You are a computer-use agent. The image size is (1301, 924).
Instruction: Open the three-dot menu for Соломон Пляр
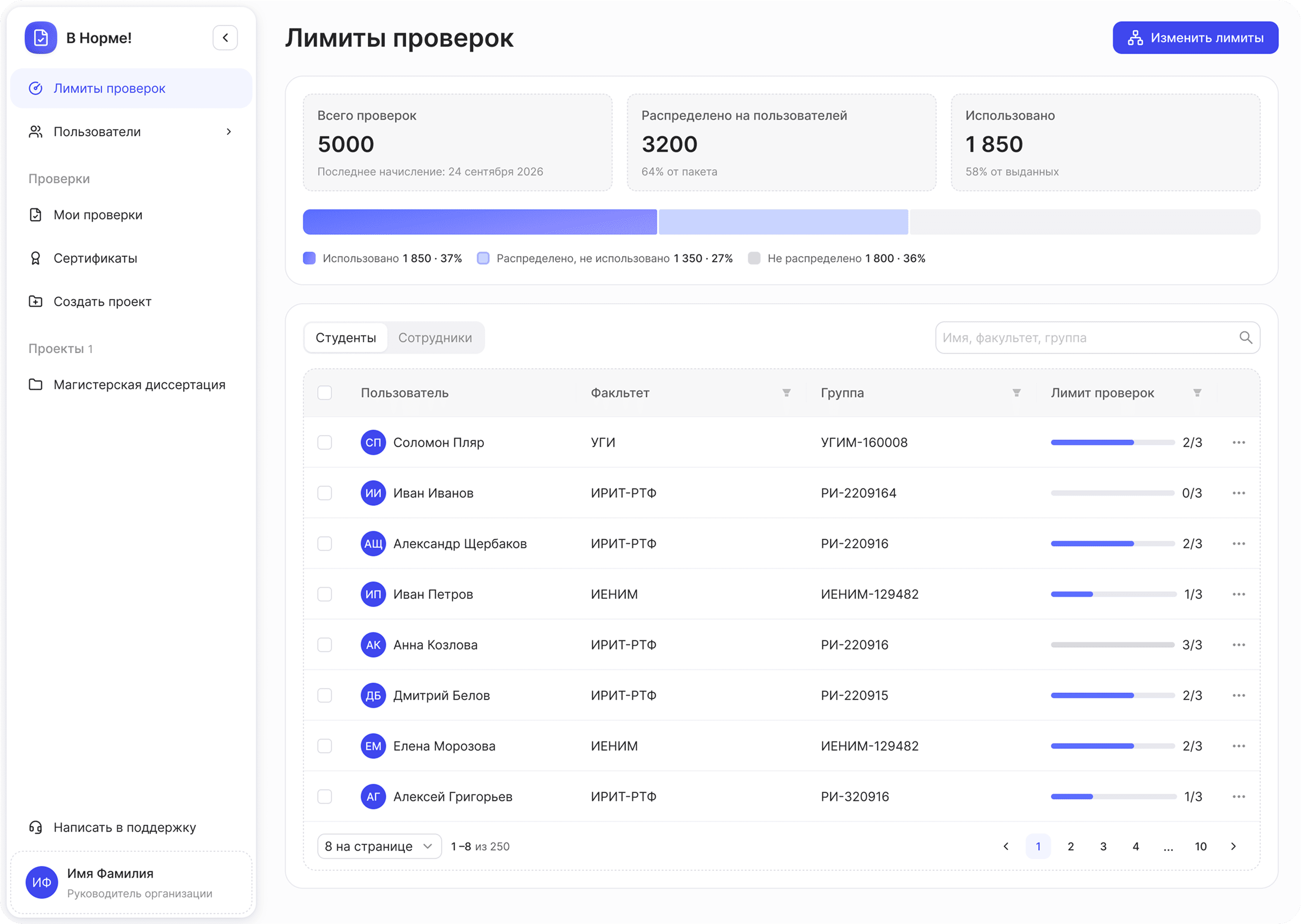click(x=1239, y=442)
